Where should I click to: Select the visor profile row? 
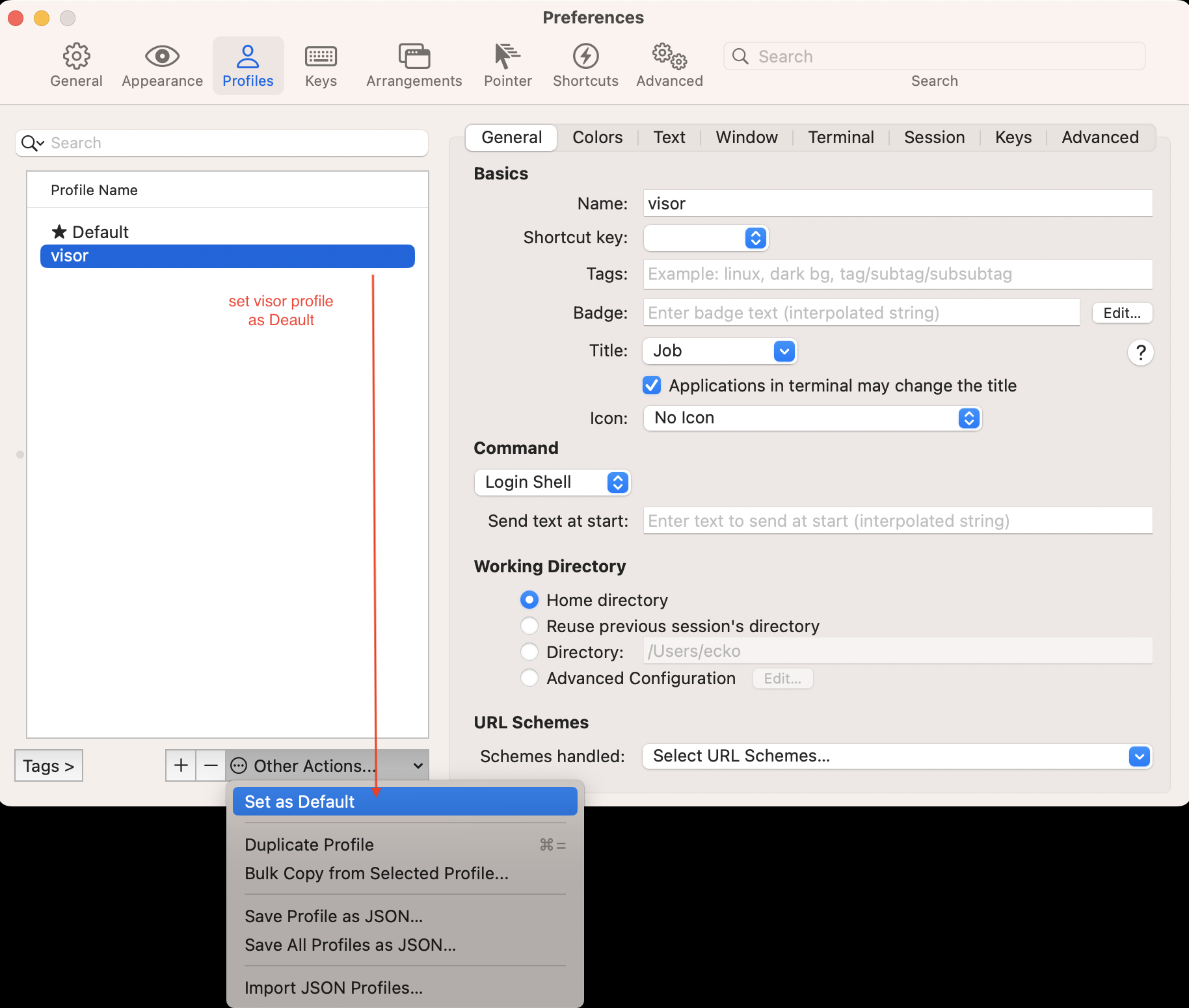228,256
